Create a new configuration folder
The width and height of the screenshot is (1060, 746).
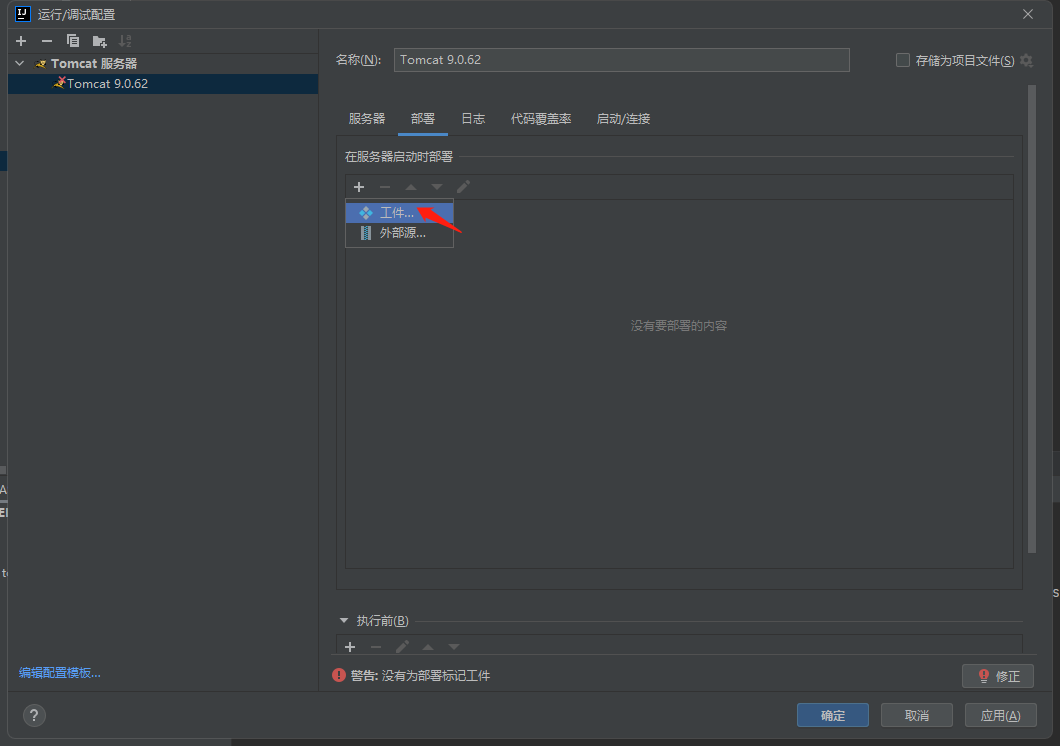99,41
